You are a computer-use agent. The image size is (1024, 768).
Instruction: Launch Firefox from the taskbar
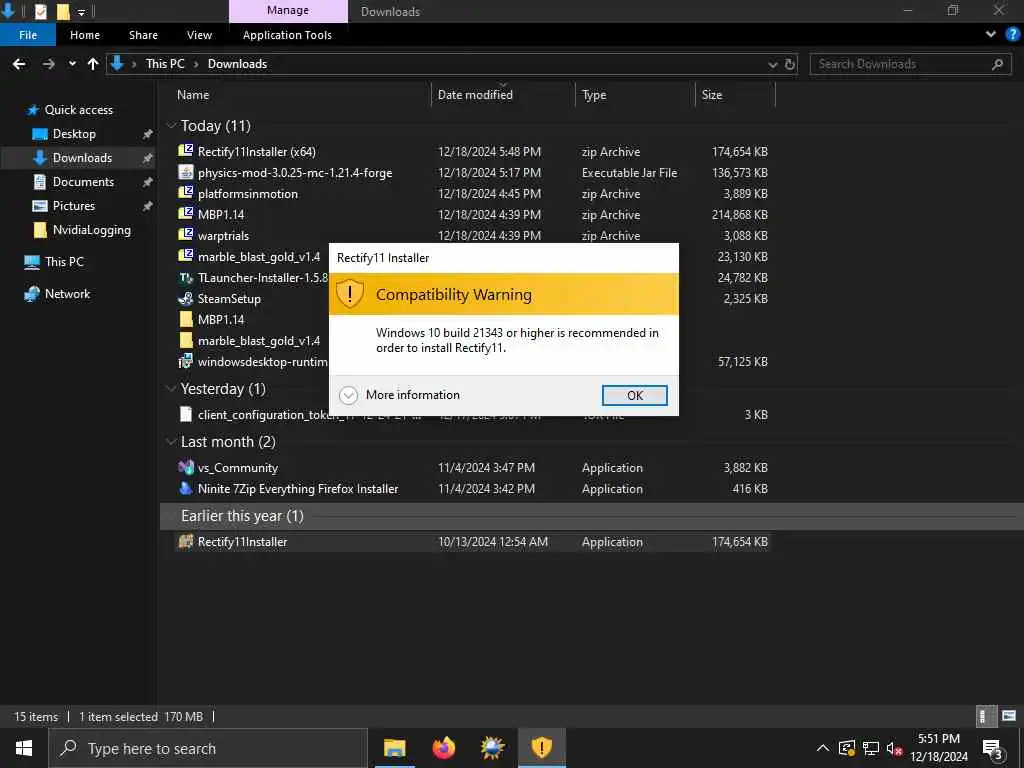(x=443, y=748)
